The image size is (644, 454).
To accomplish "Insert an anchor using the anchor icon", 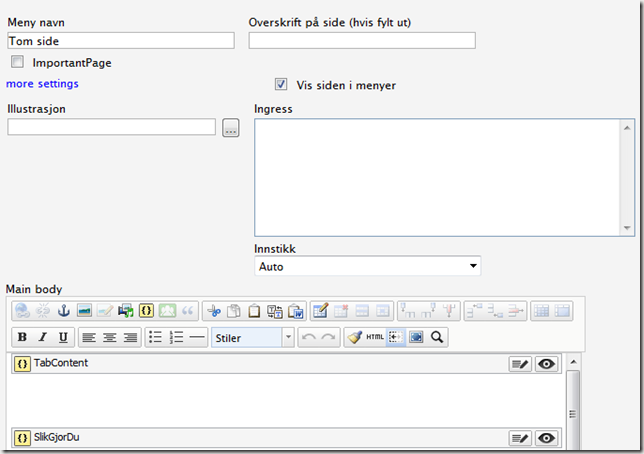I will 64,311.
